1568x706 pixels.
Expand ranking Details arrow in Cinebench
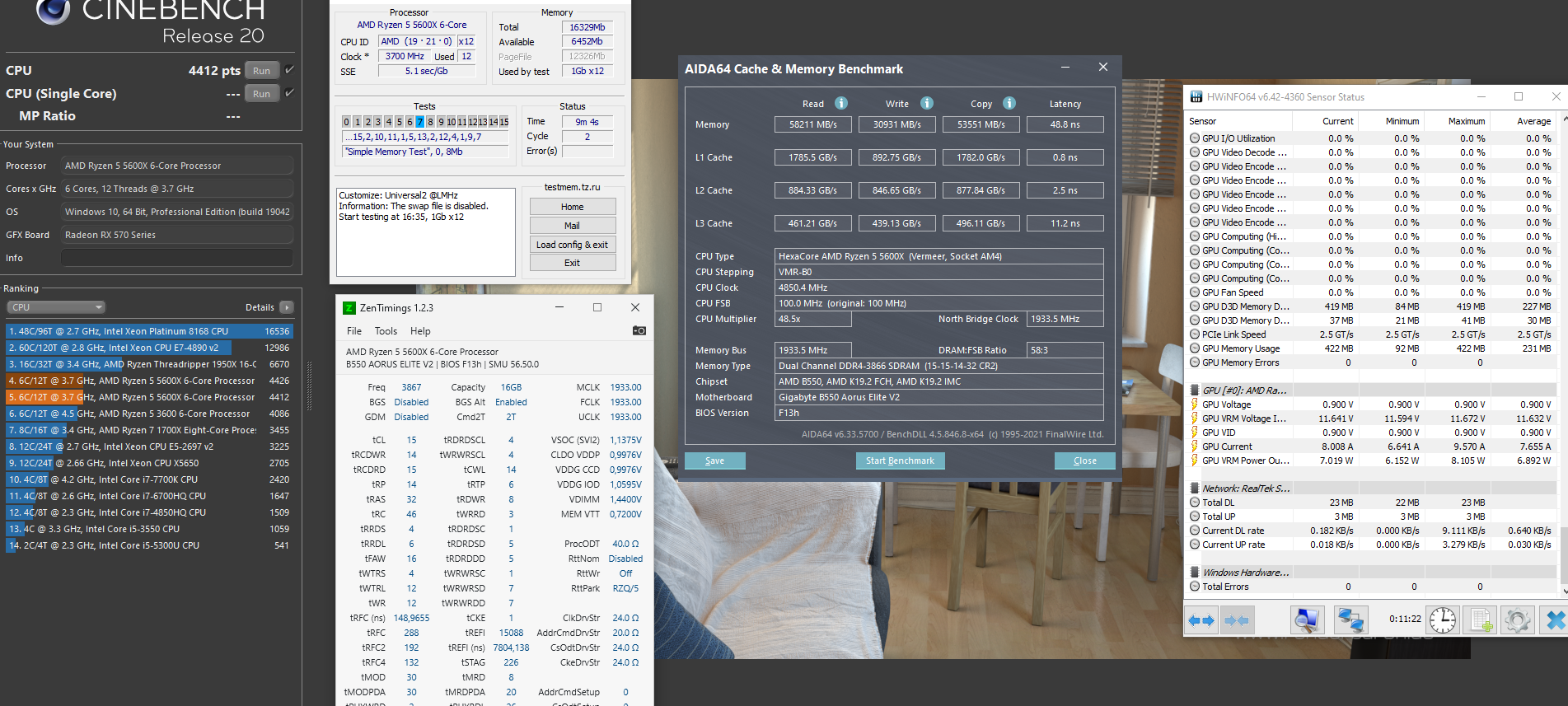coord(287,307)
